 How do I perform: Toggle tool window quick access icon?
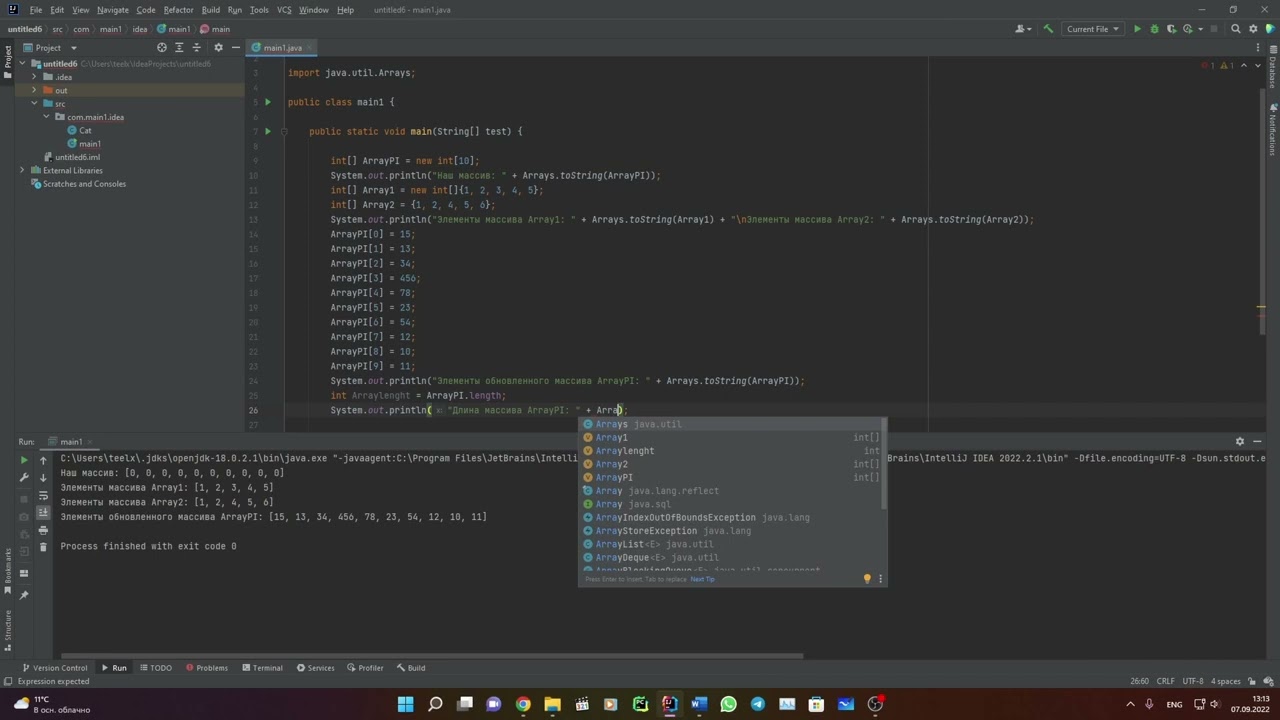tap(7, 681)
